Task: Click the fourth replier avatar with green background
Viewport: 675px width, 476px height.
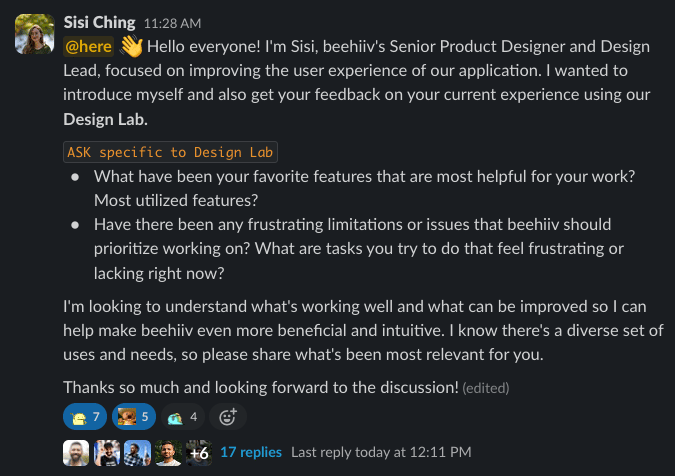Action: click(x=168, y=453)
